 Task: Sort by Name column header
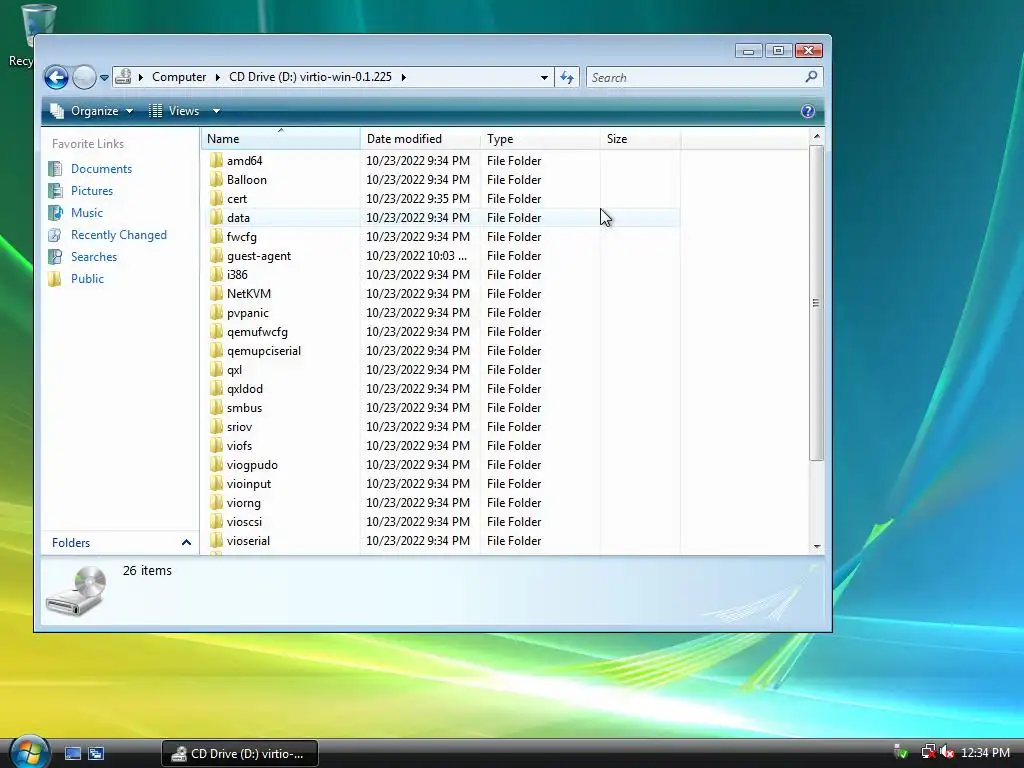coord(280,138)
